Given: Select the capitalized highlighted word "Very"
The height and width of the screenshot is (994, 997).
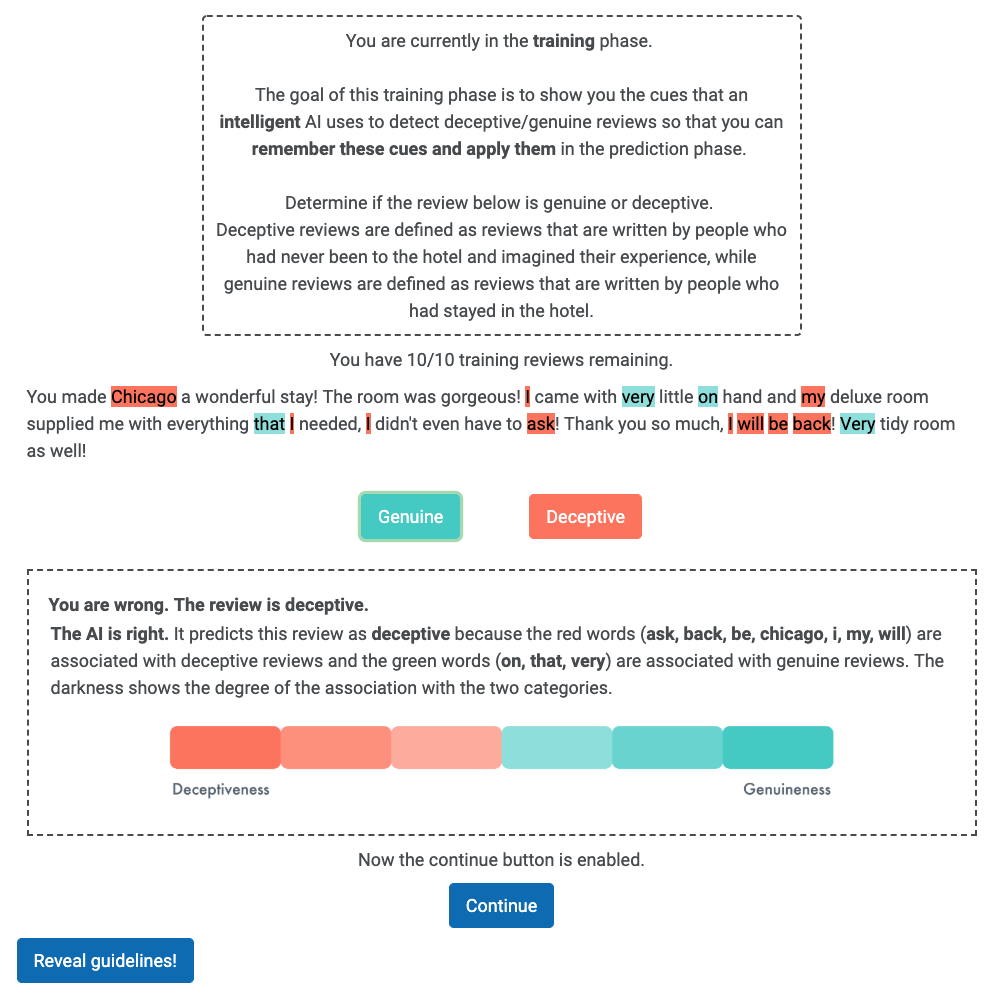Looking at the screenshot, I should 857,424.
